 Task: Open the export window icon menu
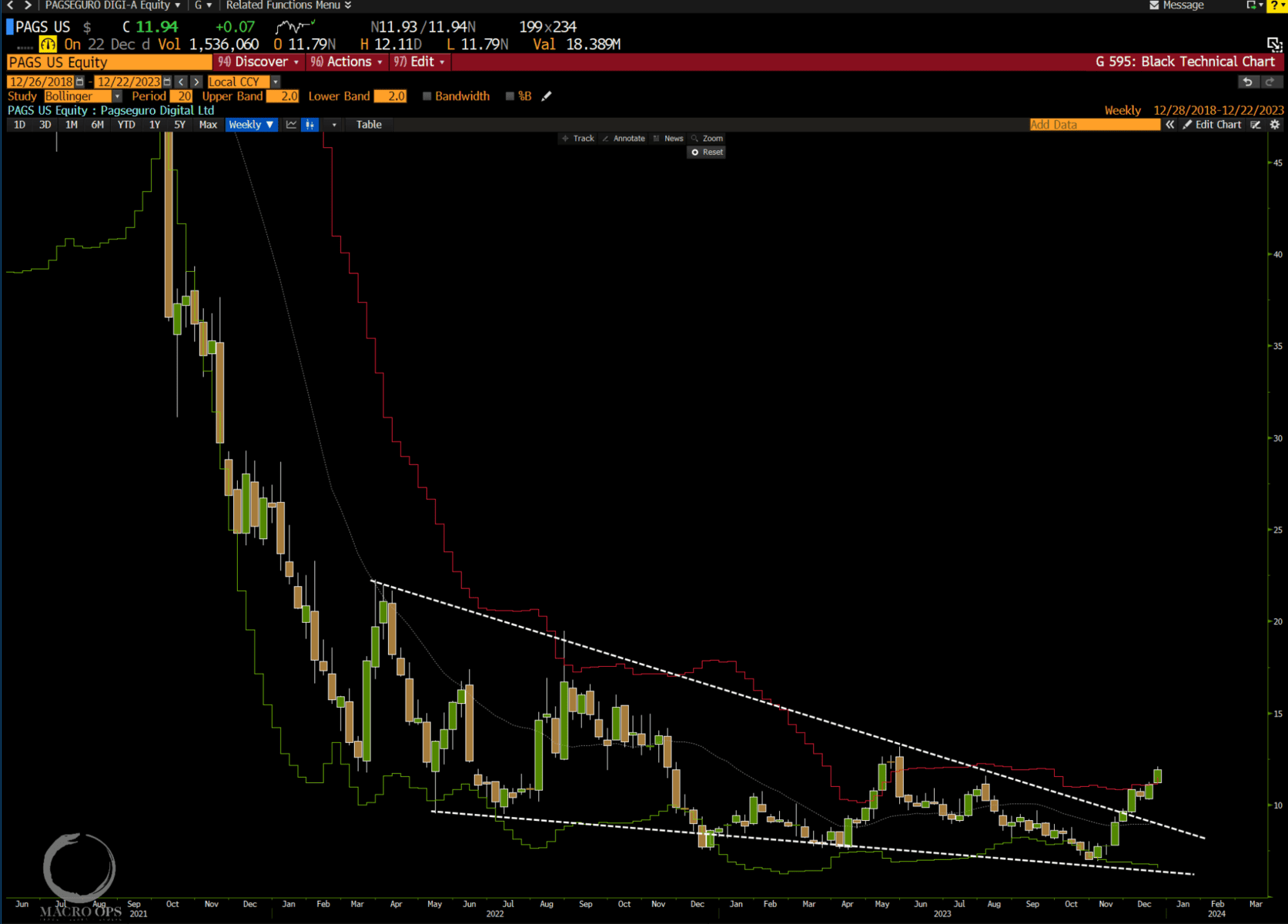tap(1254, 5)
